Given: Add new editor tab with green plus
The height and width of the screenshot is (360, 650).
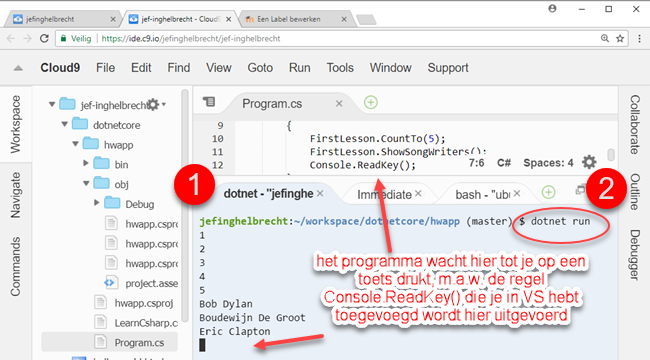Looking at the screenshot, I should (371, 102).
